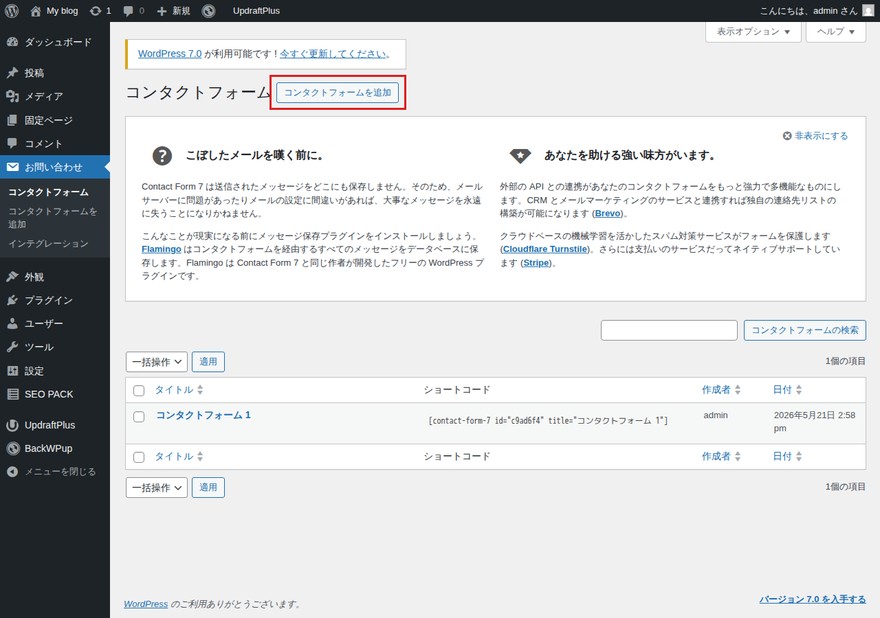This screenshot has height=618, width=880.
Task: Toggle select-all checkbox in table header
Action: (x=139, y=390)
